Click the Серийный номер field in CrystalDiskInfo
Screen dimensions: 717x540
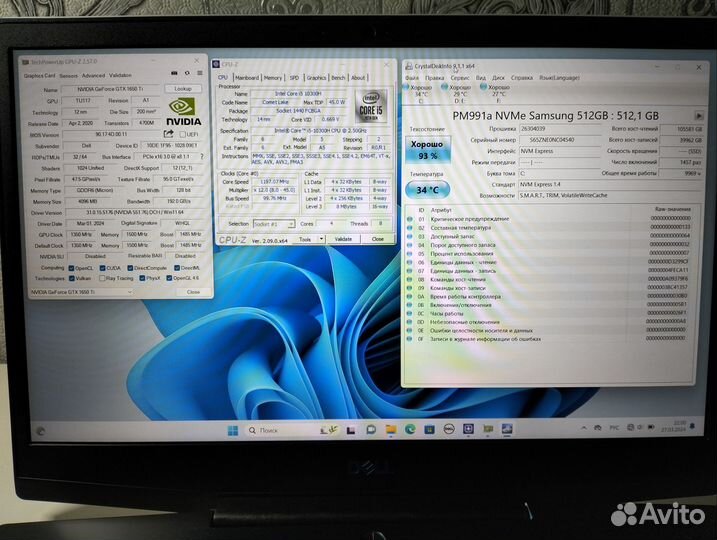[x=560, y=140]
